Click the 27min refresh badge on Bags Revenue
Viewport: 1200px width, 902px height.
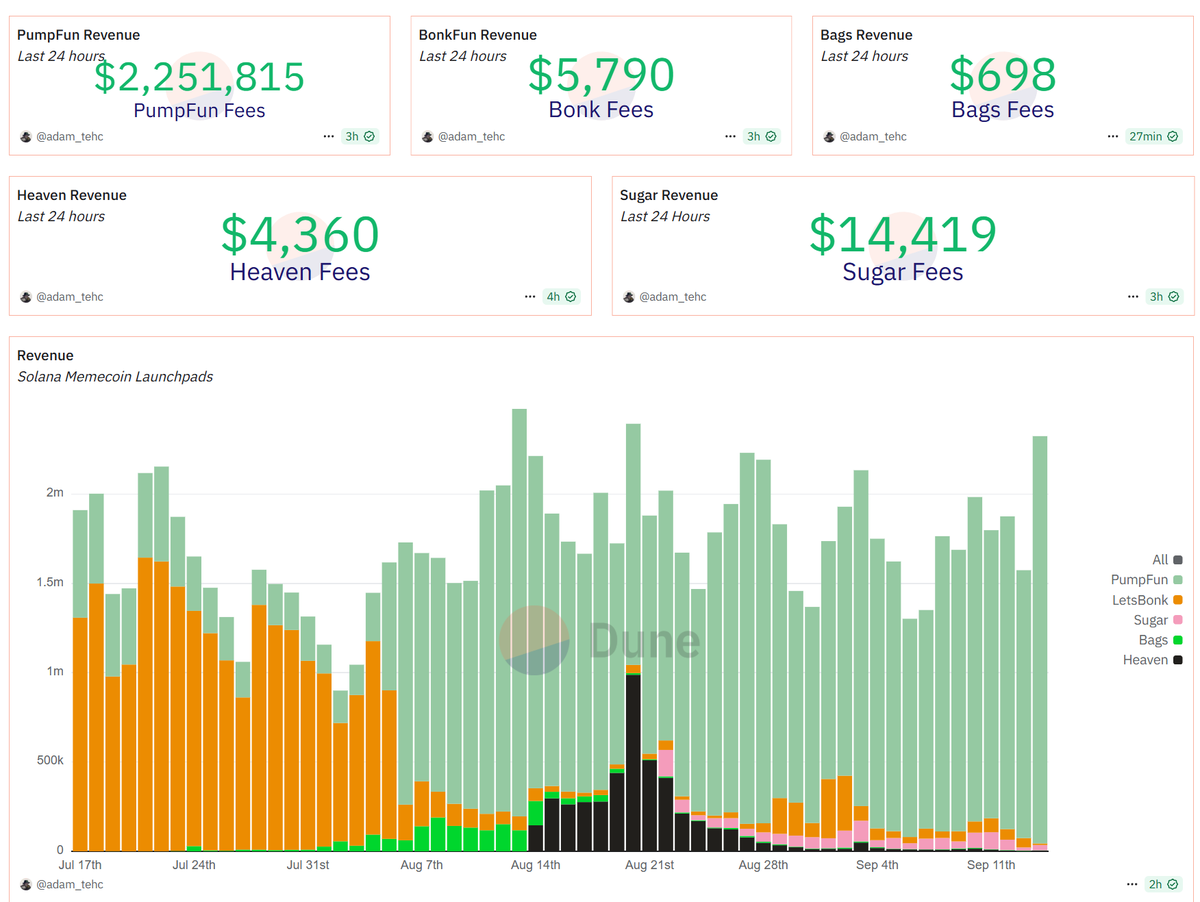(x=1153, y=136)
